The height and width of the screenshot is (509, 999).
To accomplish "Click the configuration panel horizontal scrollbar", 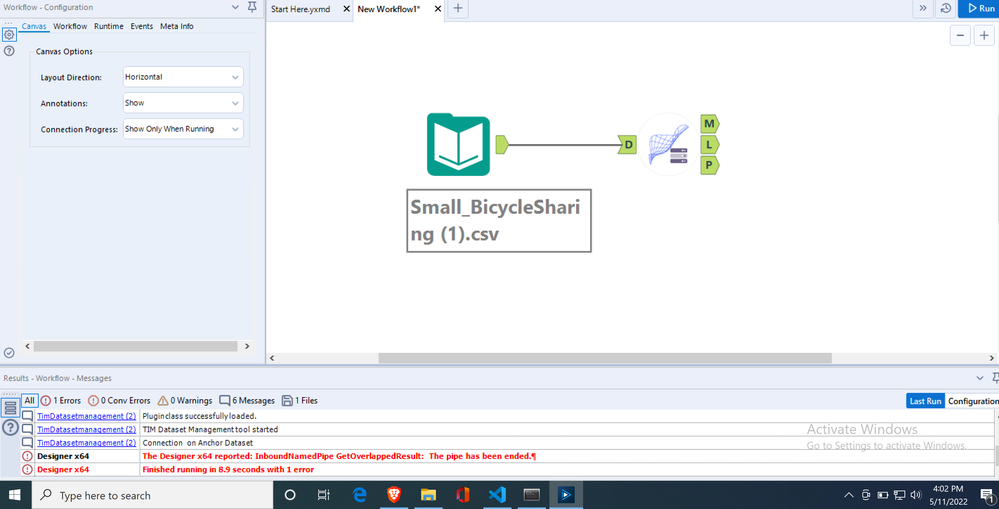I will [x=135, y=346].
